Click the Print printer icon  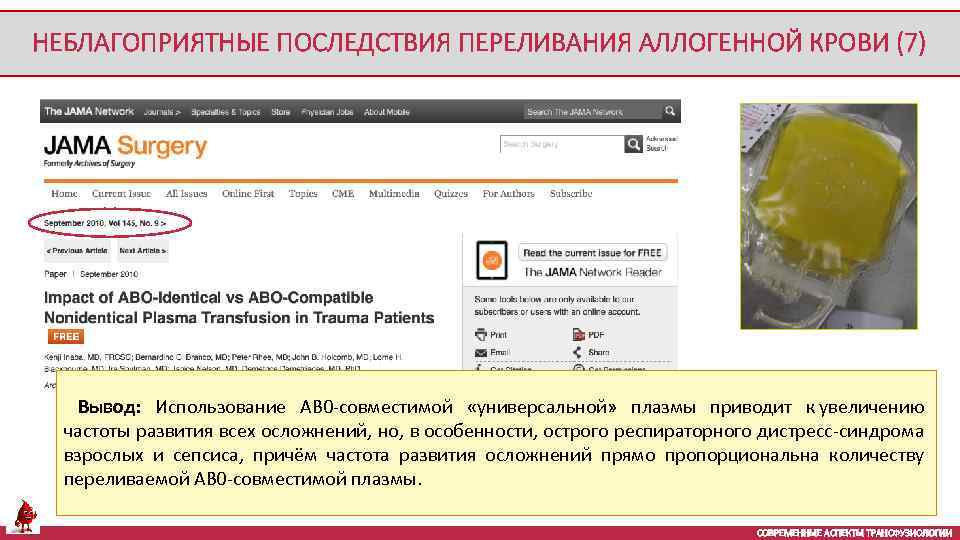coord(481,334)
